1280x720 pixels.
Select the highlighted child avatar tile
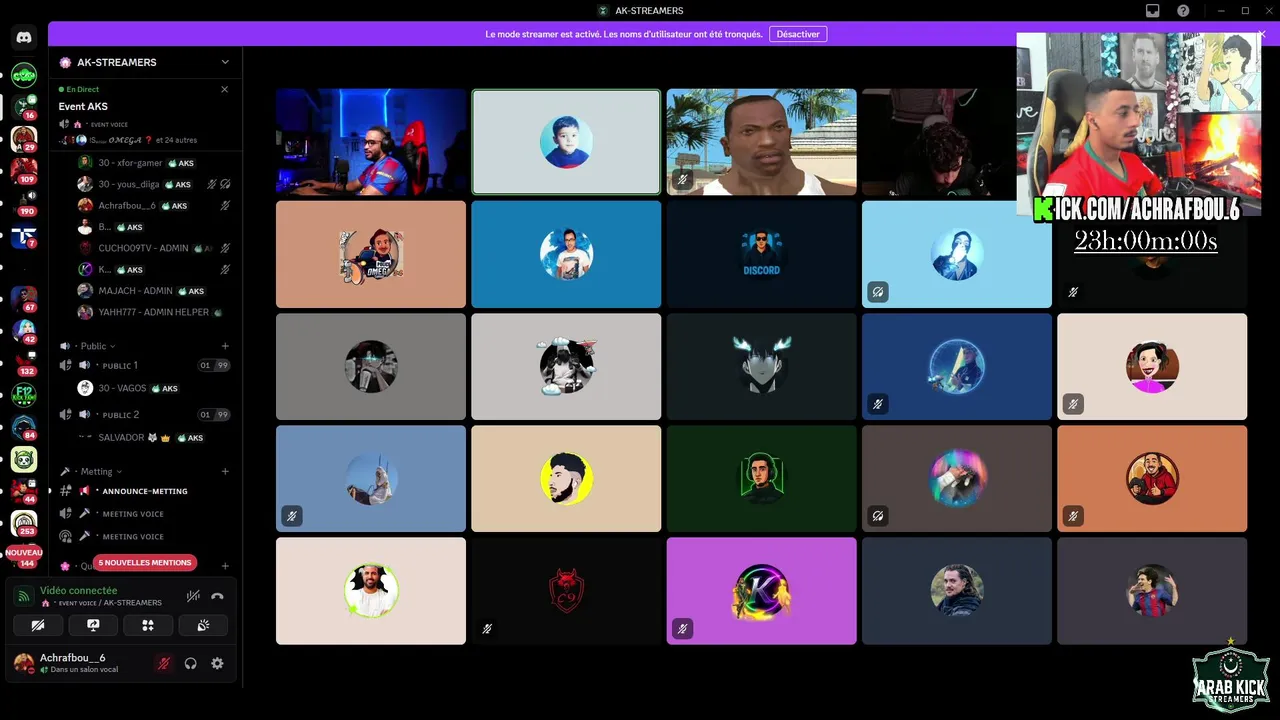[566, 141]
